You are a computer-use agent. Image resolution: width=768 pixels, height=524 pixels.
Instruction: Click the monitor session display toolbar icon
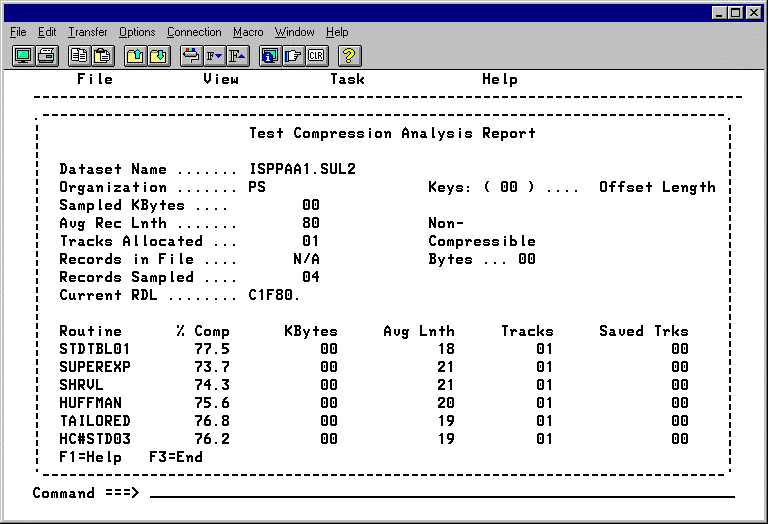pyautogui.click(x=23, y=56)
